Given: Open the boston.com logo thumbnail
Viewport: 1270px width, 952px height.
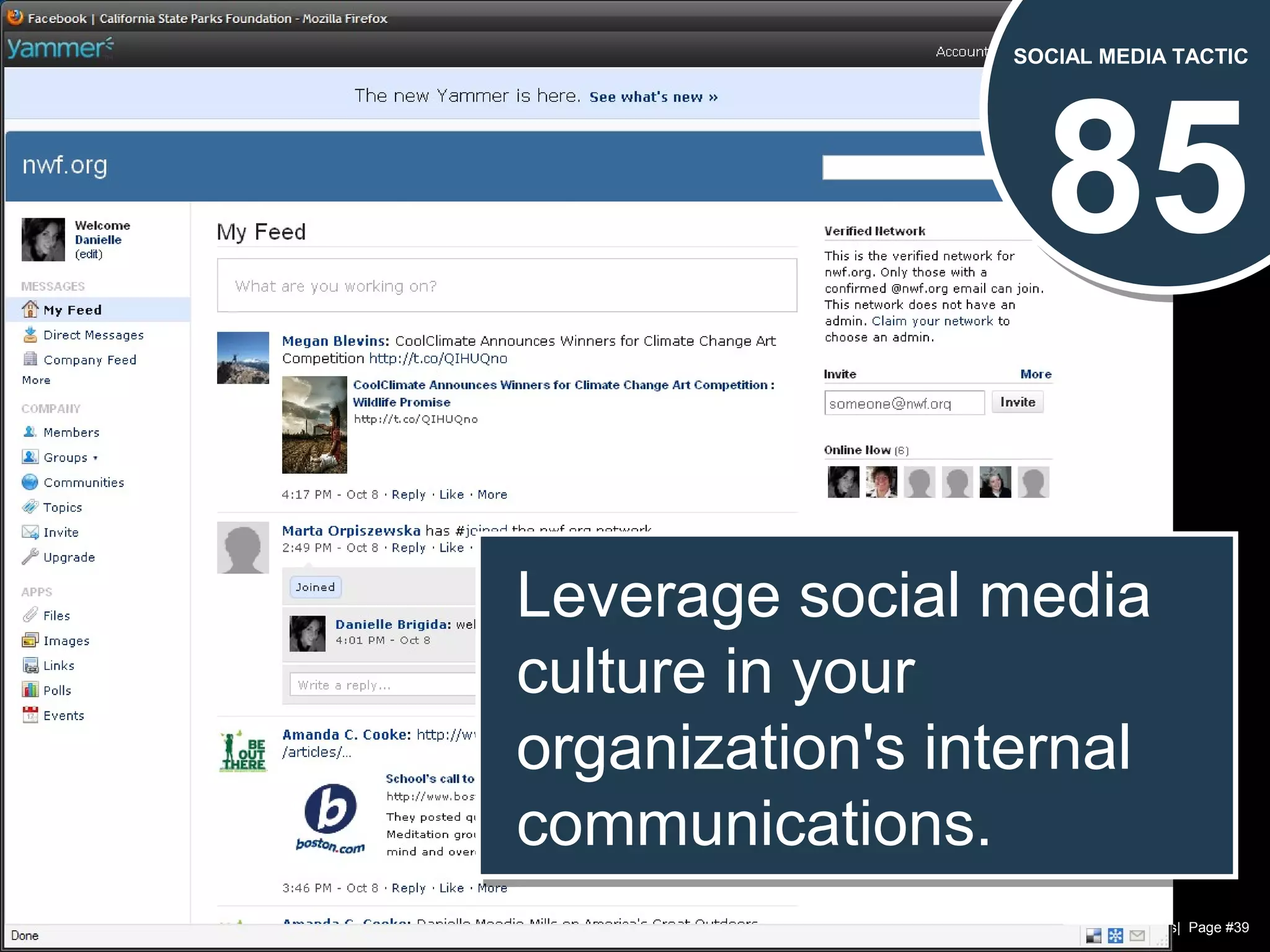Looking at the screenshot, I should coord(330,819).
